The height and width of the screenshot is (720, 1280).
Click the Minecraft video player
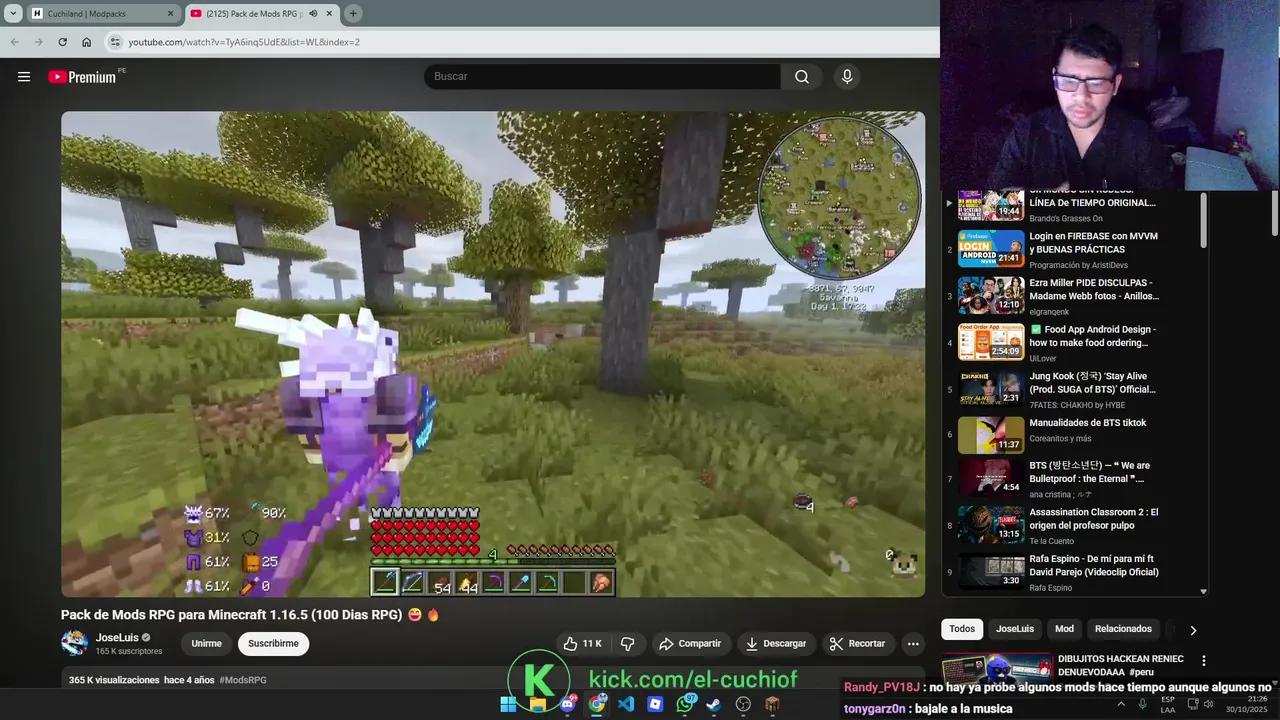click(x=493, y=354)
